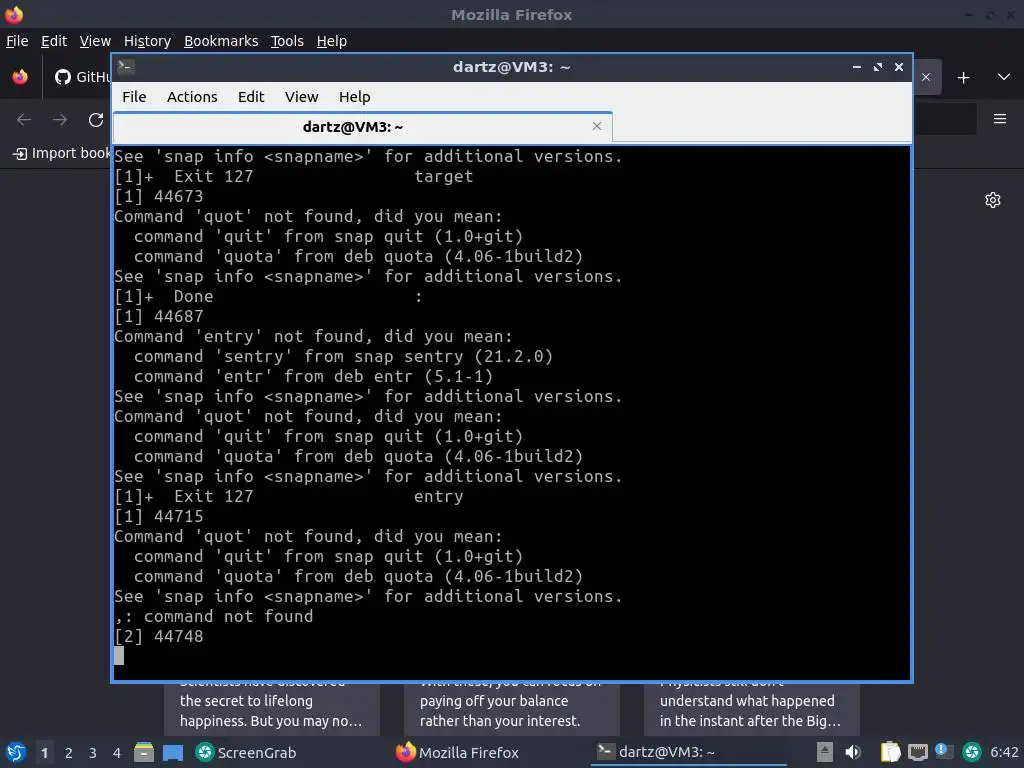This screenshot has height=768, width=1024.
Task: Click the '[2] 44748' terminal output line
Action: click(159, 636)
